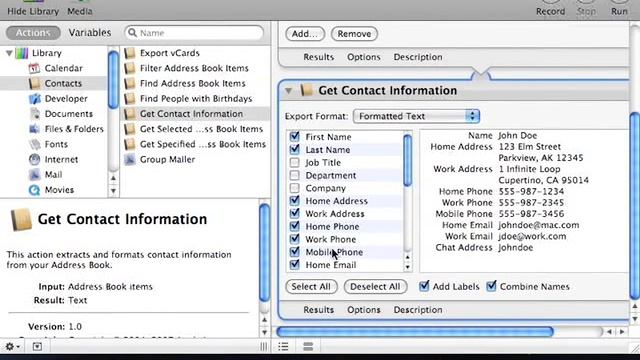Check the Job Title checkbox
Screen dimensions: 640x360
(x=294, y=162)
